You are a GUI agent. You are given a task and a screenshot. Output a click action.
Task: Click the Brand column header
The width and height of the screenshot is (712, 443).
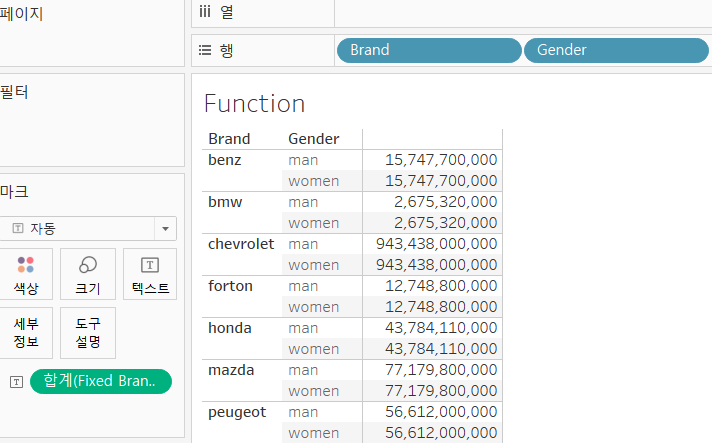pyautogui.click(x=229, y=139)
